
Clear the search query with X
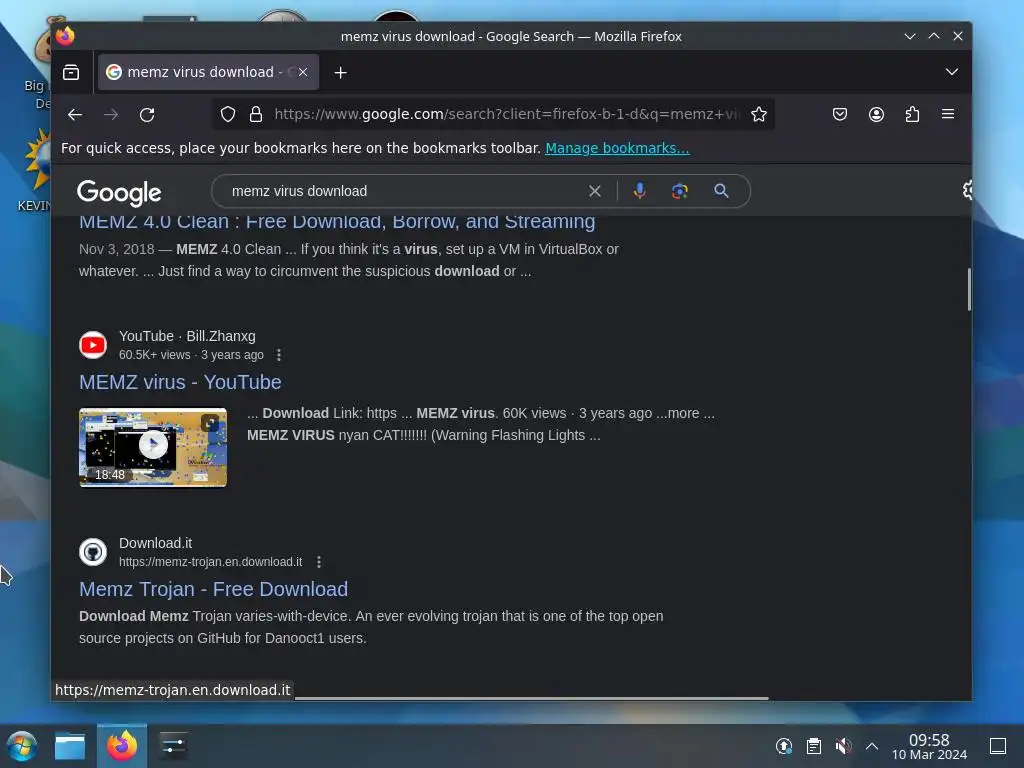594,191
